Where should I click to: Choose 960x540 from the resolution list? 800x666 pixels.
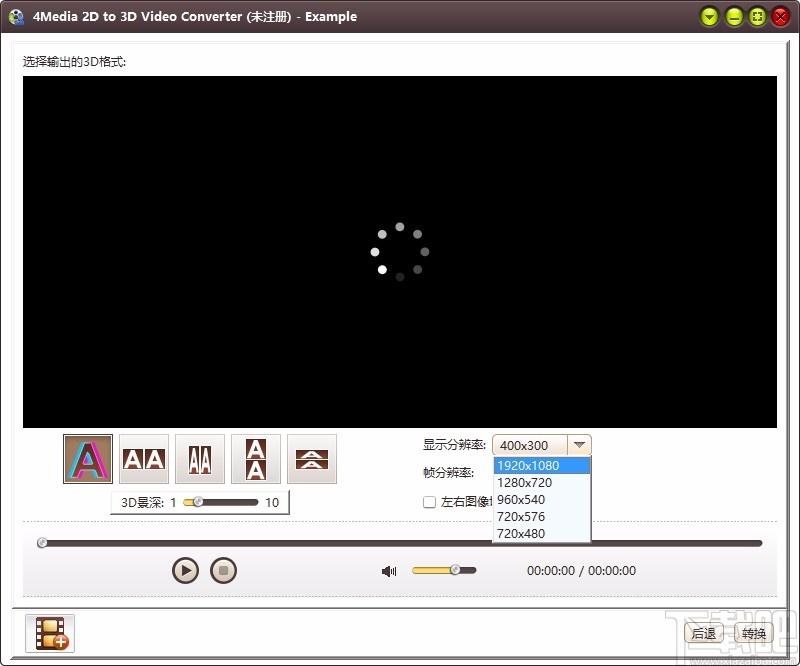pyautogui.click(x=542, y=499)
